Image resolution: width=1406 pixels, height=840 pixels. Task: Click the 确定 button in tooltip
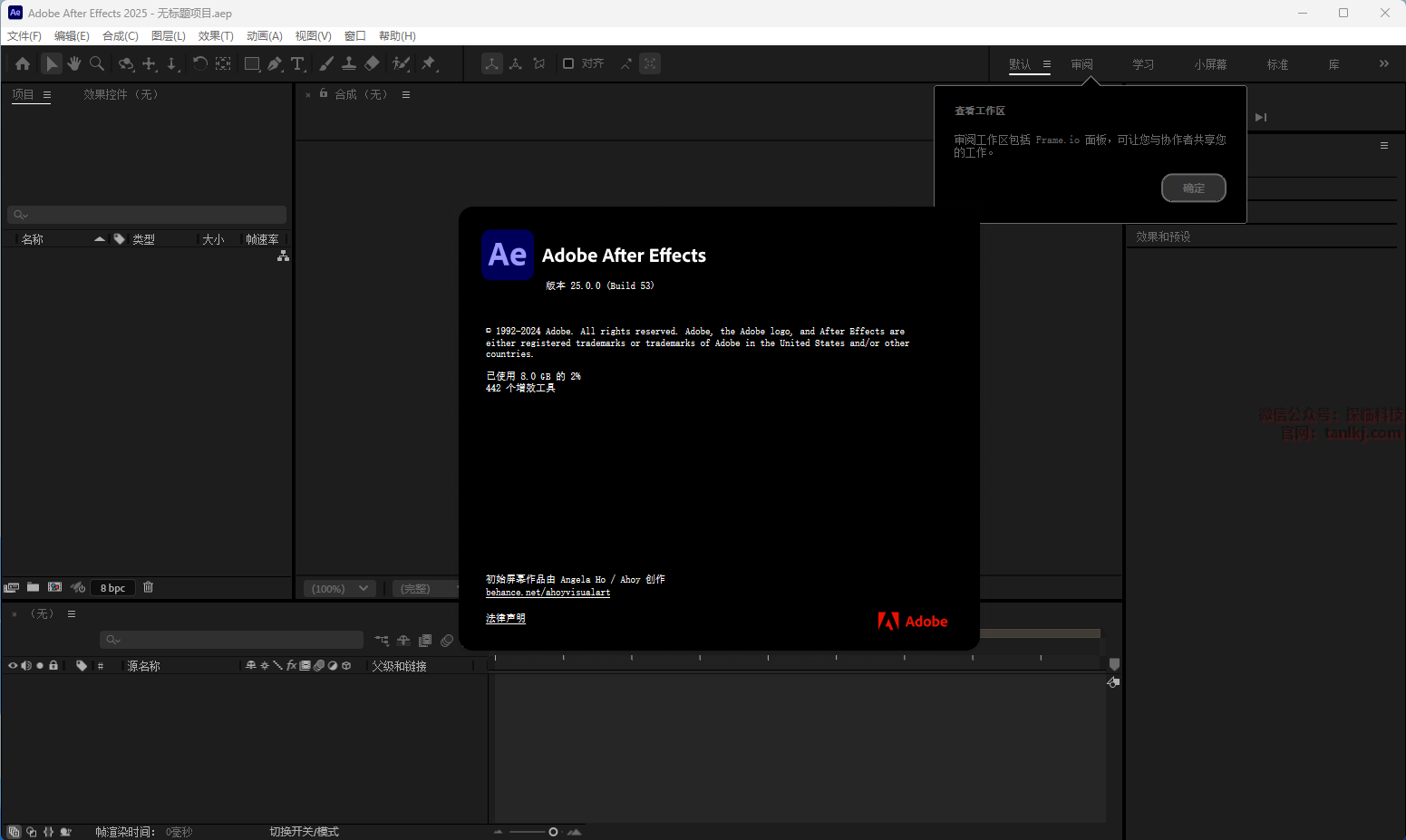(1193, 188)
